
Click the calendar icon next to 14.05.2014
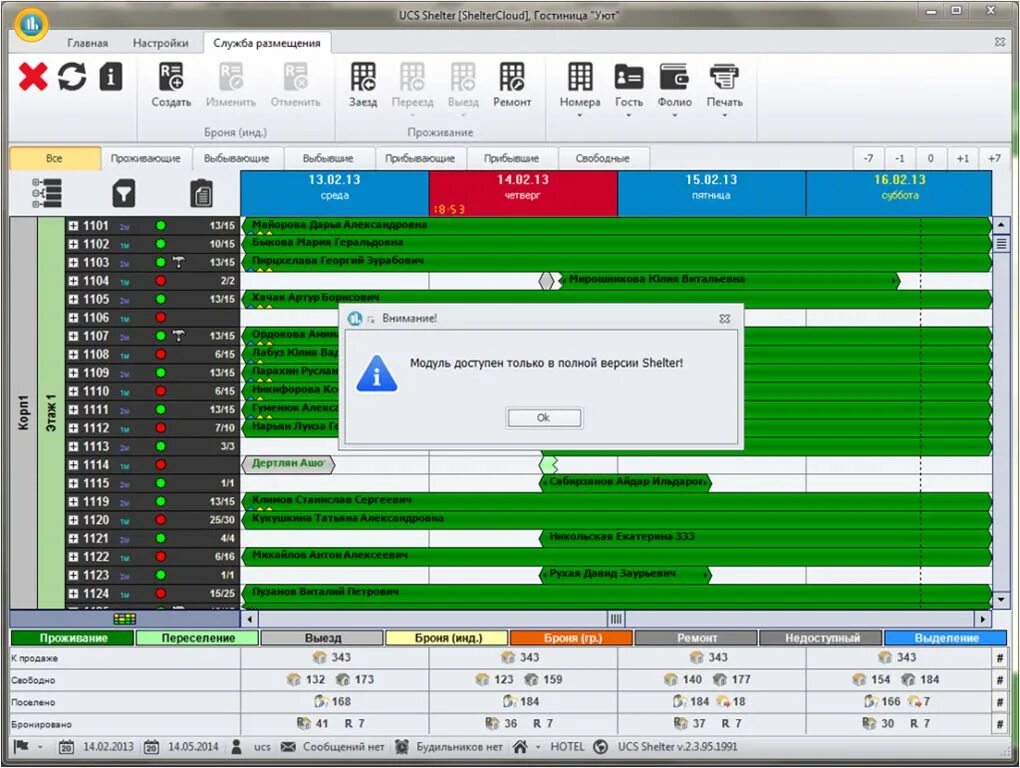[151, 747]
